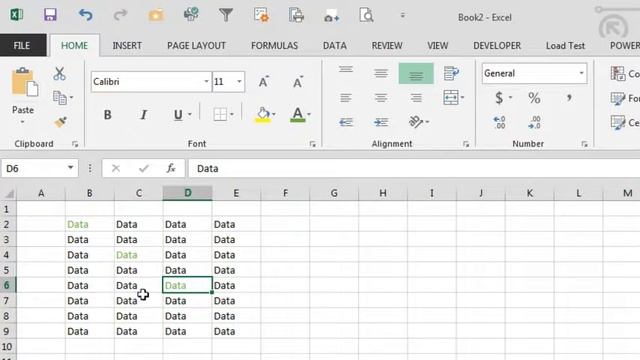Viewport: 640px width, 360px height.
Task: Open Clipboard dialog launcher
Action: 75,144
